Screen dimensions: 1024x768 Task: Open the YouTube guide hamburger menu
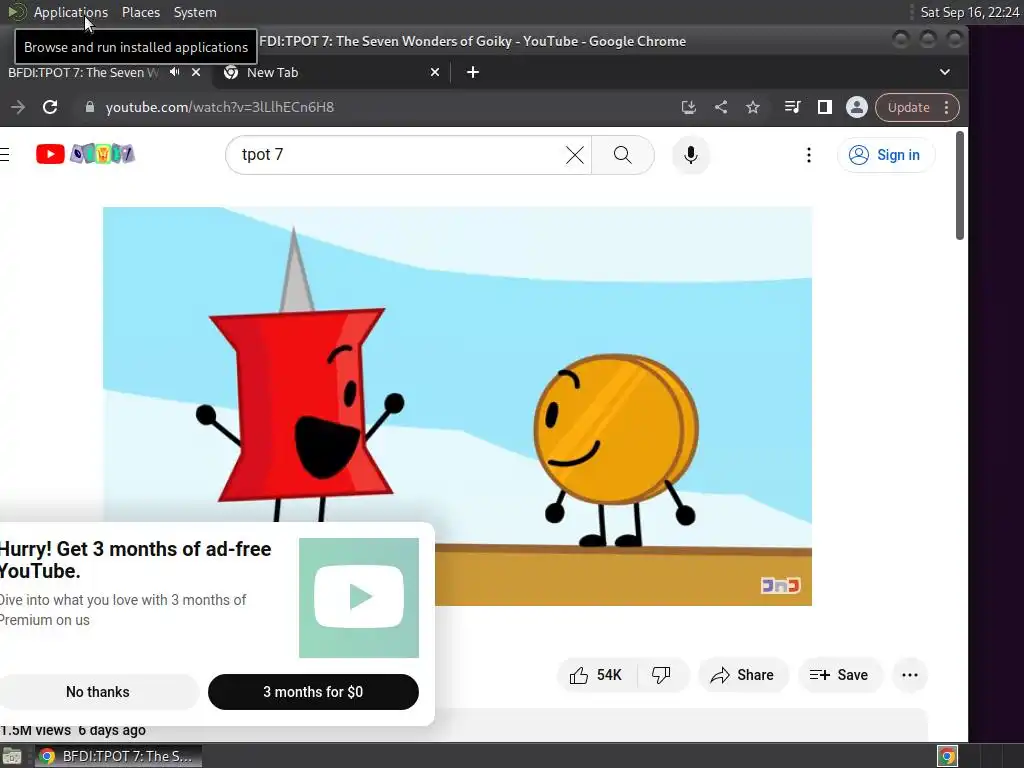pyautogui.click(x=5, y=154)
